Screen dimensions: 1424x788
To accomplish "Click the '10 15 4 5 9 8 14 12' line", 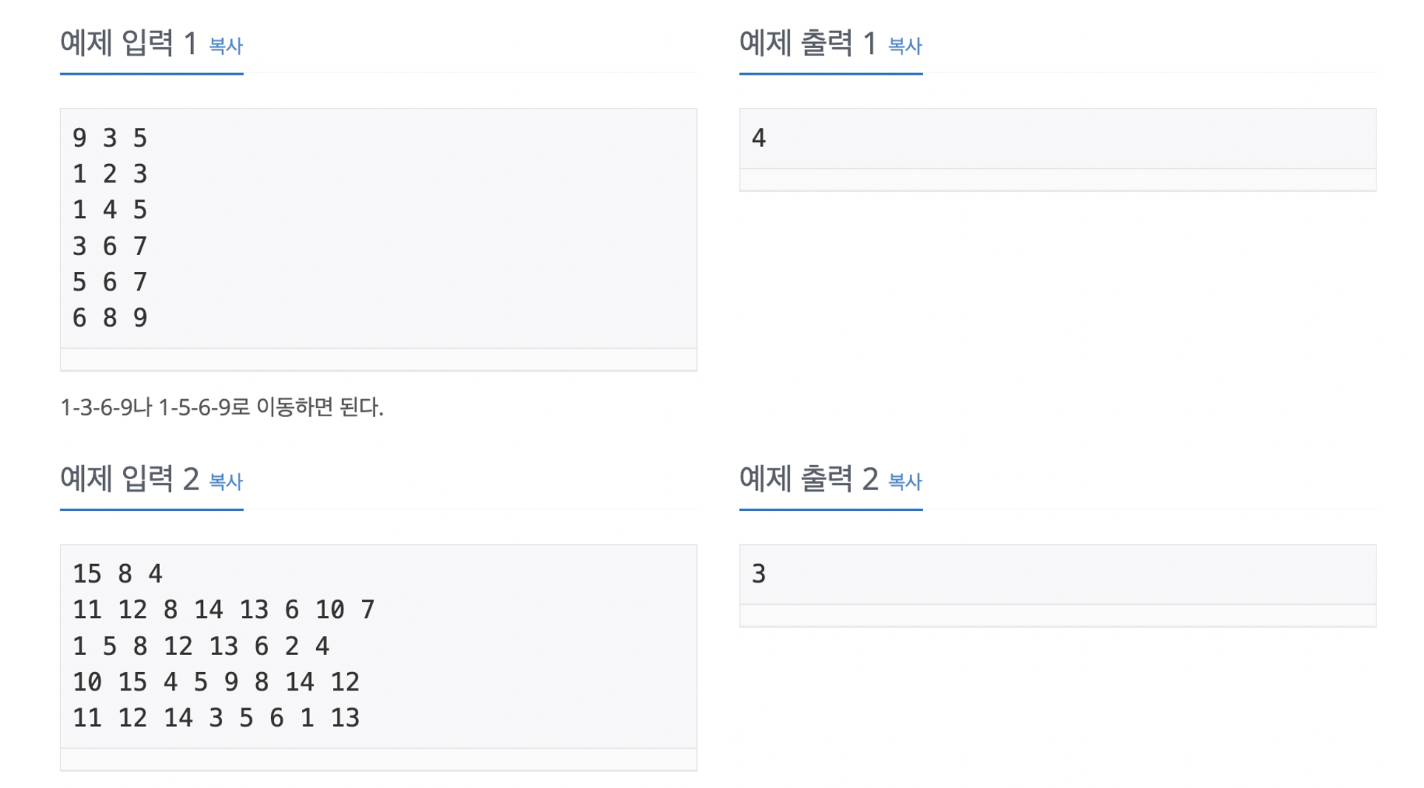I will [x=216, y=682].
